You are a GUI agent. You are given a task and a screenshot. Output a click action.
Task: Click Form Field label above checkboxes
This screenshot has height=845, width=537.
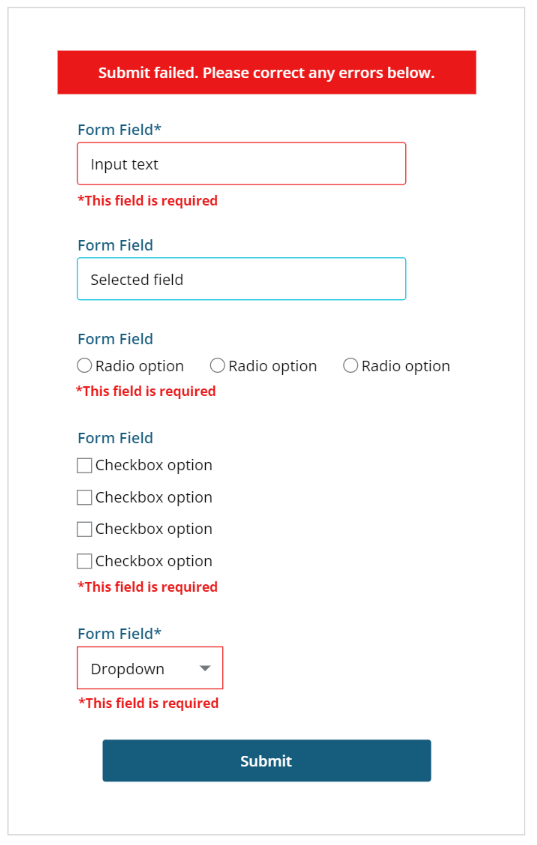[115, 438]
